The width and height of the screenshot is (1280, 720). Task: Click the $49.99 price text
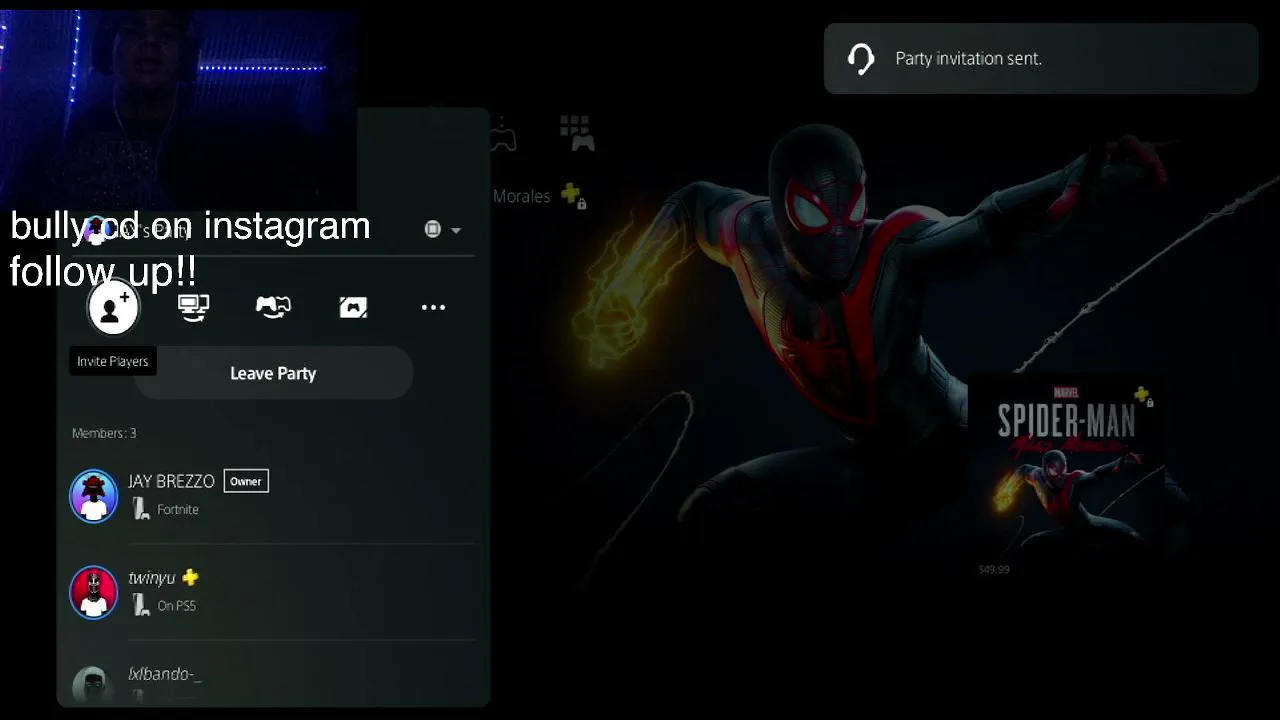tap(994, 569)
